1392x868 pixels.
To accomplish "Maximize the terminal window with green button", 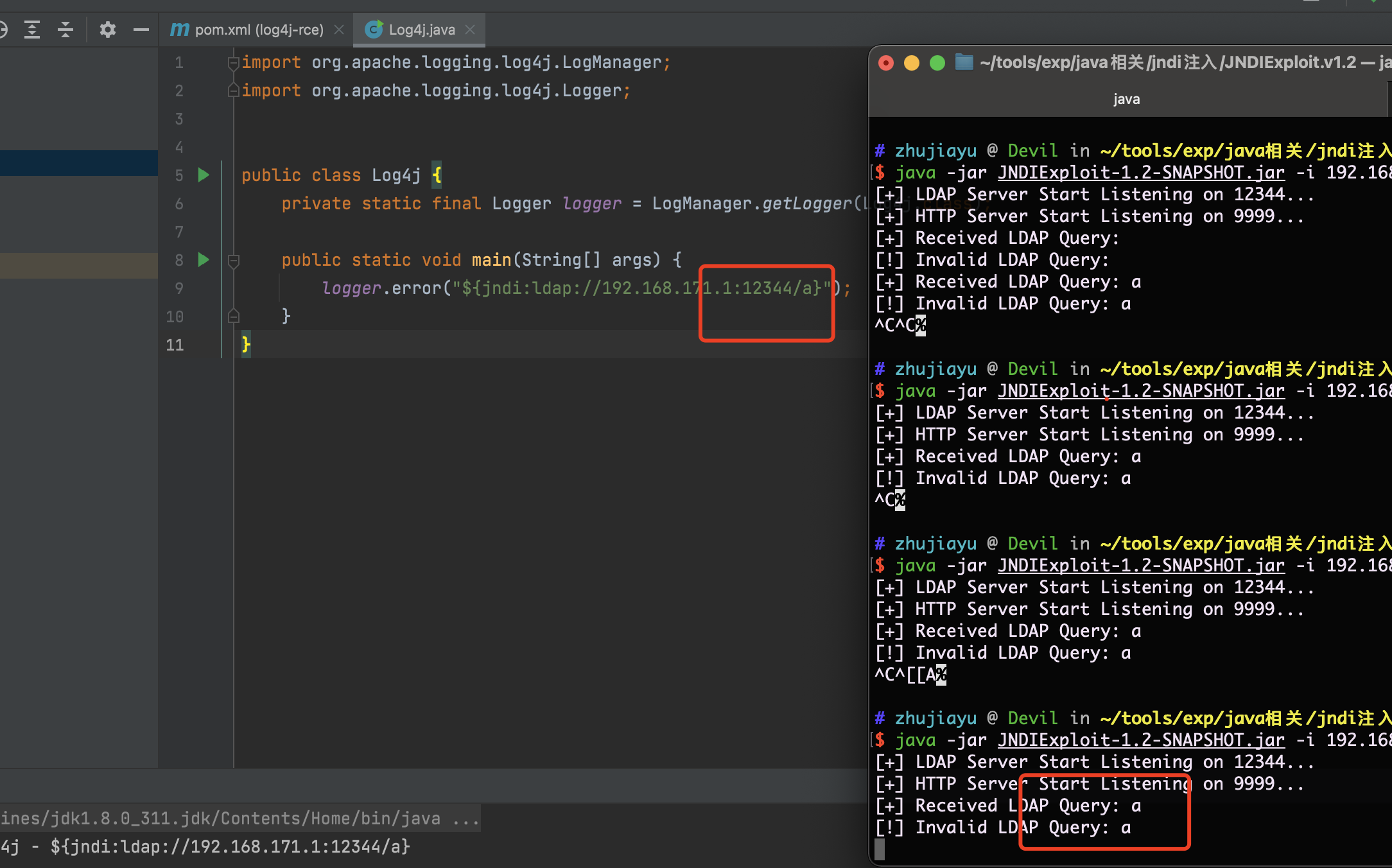I will tap(937, 63).
